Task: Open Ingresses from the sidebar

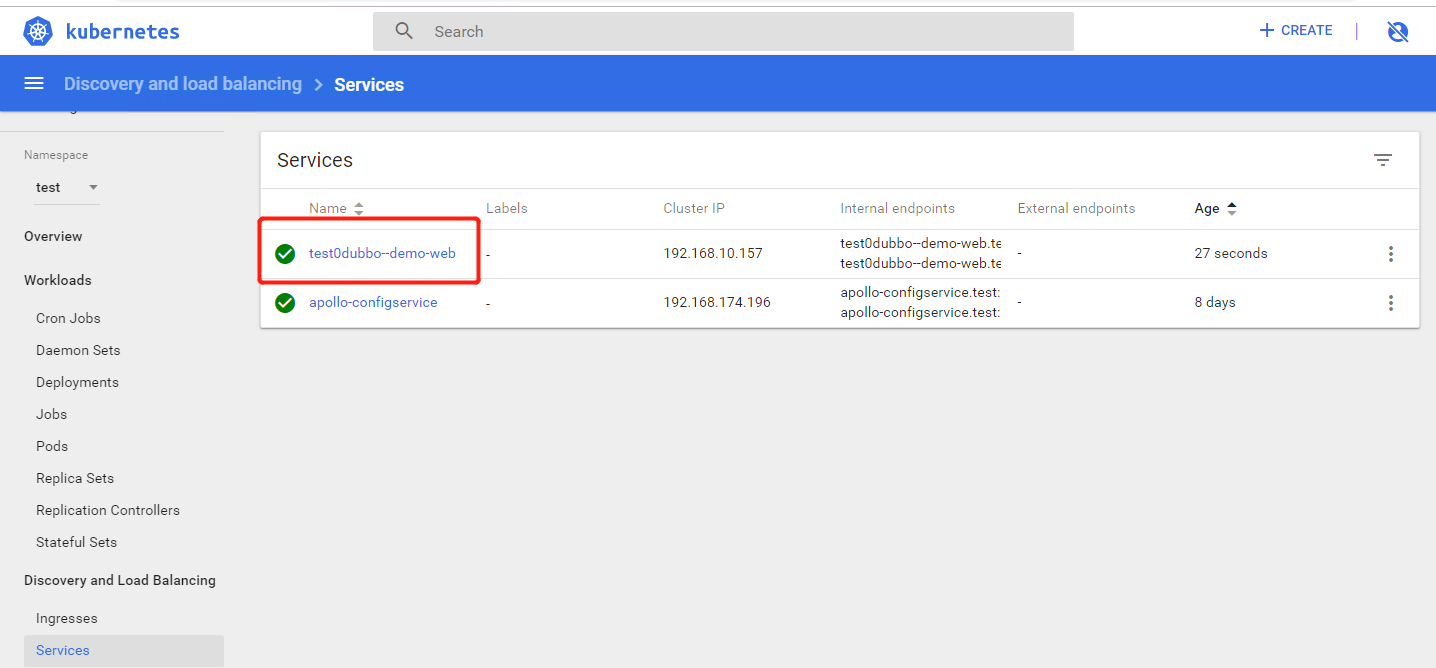Action: click(66, 618)
